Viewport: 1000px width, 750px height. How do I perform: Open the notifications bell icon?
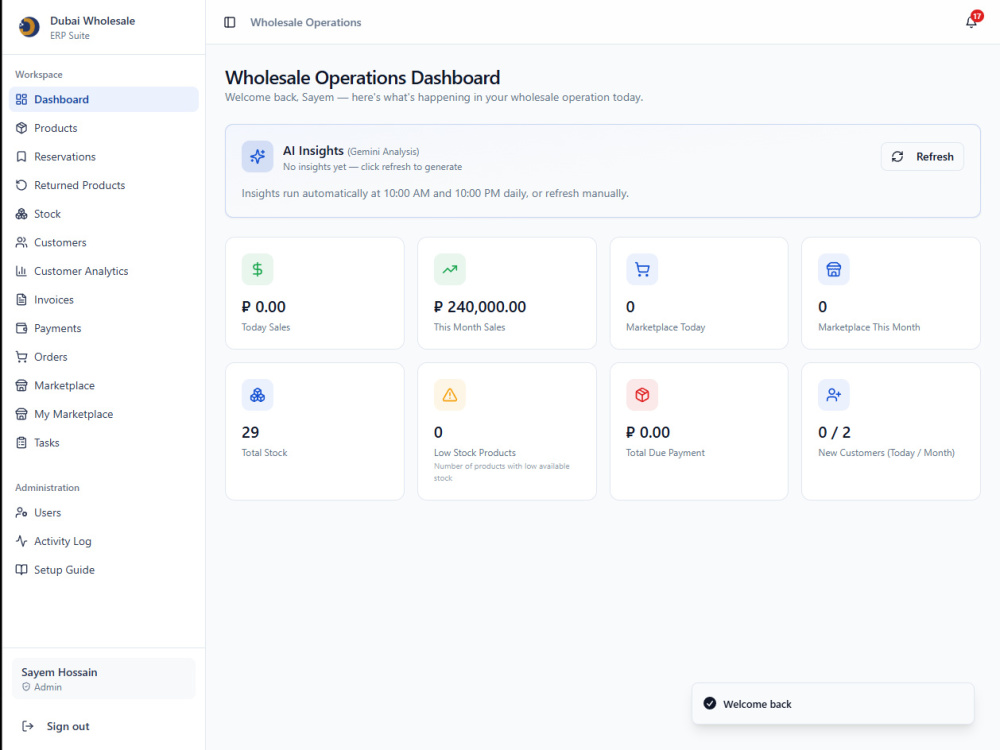[971, 22]
